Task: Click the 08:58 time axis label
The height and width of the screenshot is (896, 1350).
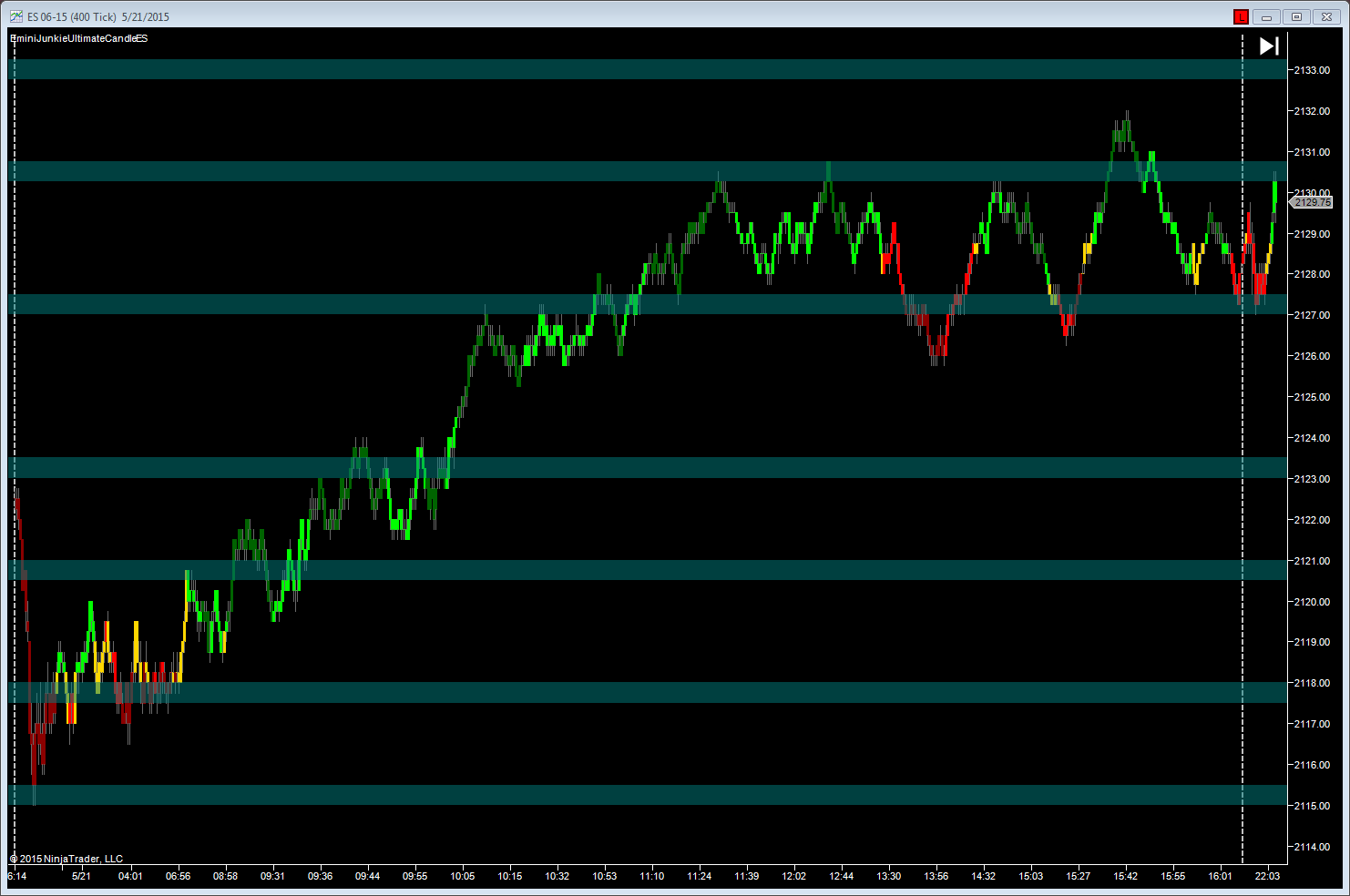Action: pos(225,876)
